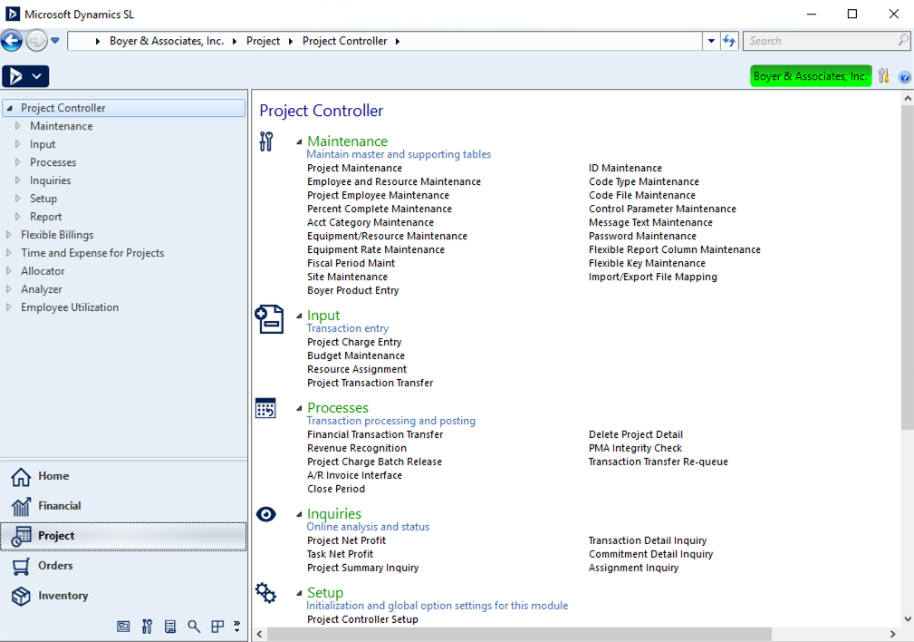Viewport: 914px width, 642px height.
Task: Open the Commitment Detail Inquiry link
Action: tap(651, 554)
